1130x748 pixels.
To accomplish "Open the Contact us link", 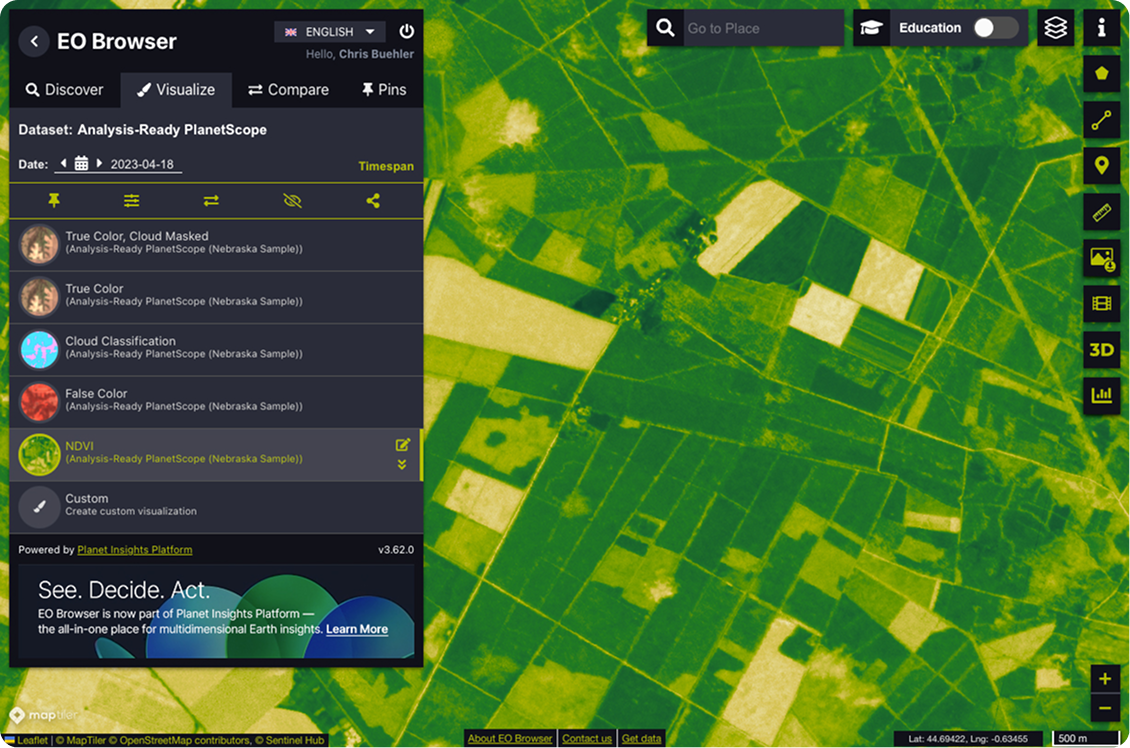I will pyautogui.click(x=587, y=739).
